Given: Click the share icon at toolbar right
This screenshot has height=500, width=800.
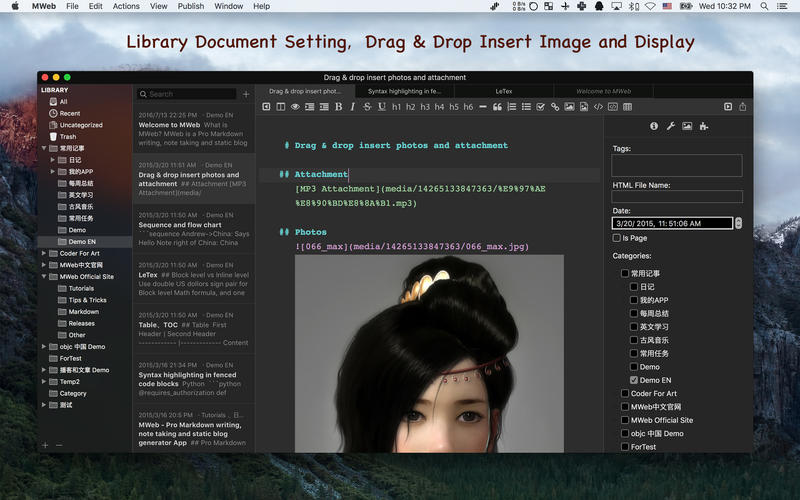Looking at the screenshot, I should click(x=742, y=107).
